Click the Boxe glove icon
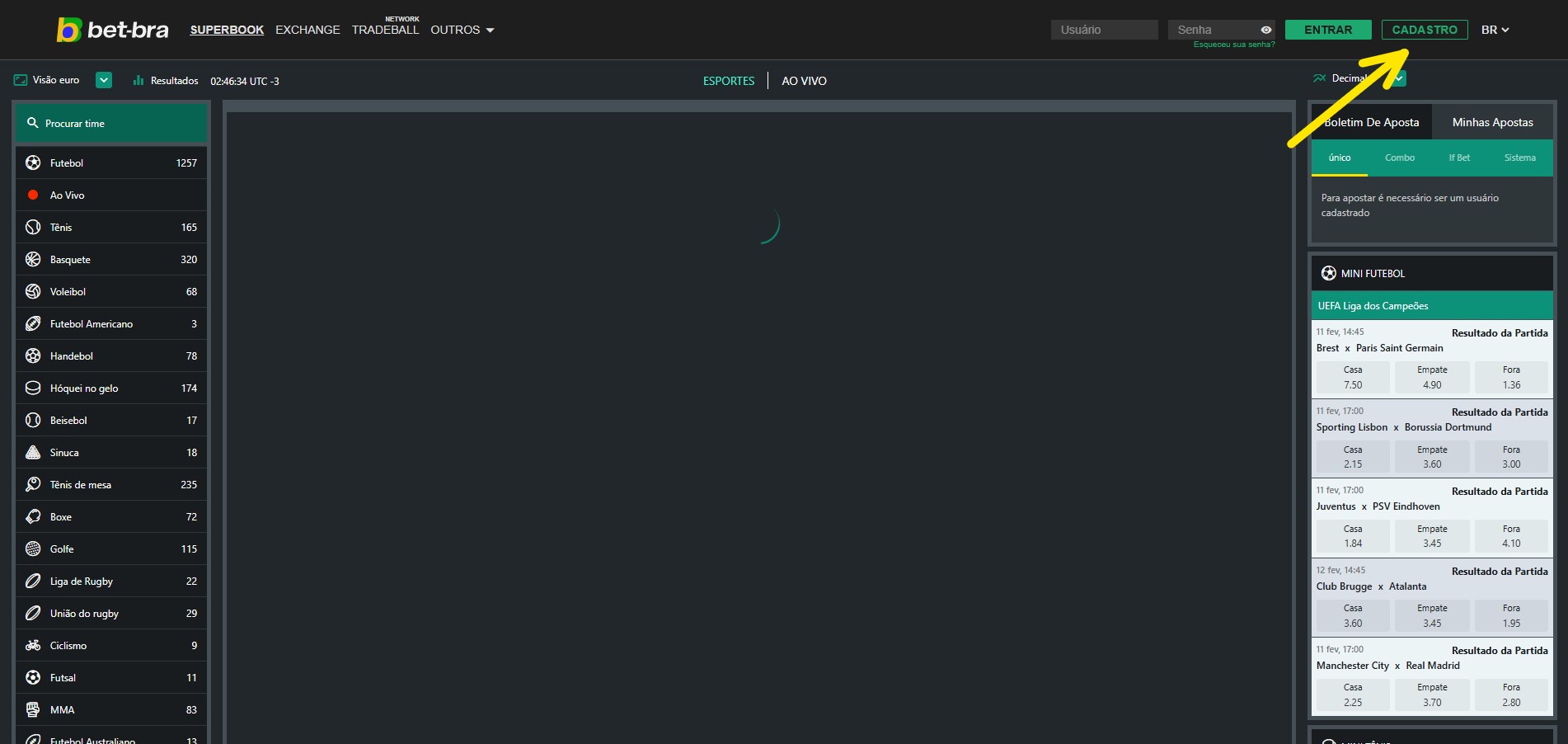The height and width of the screenshot is (744, 1568). click(33, 516)
